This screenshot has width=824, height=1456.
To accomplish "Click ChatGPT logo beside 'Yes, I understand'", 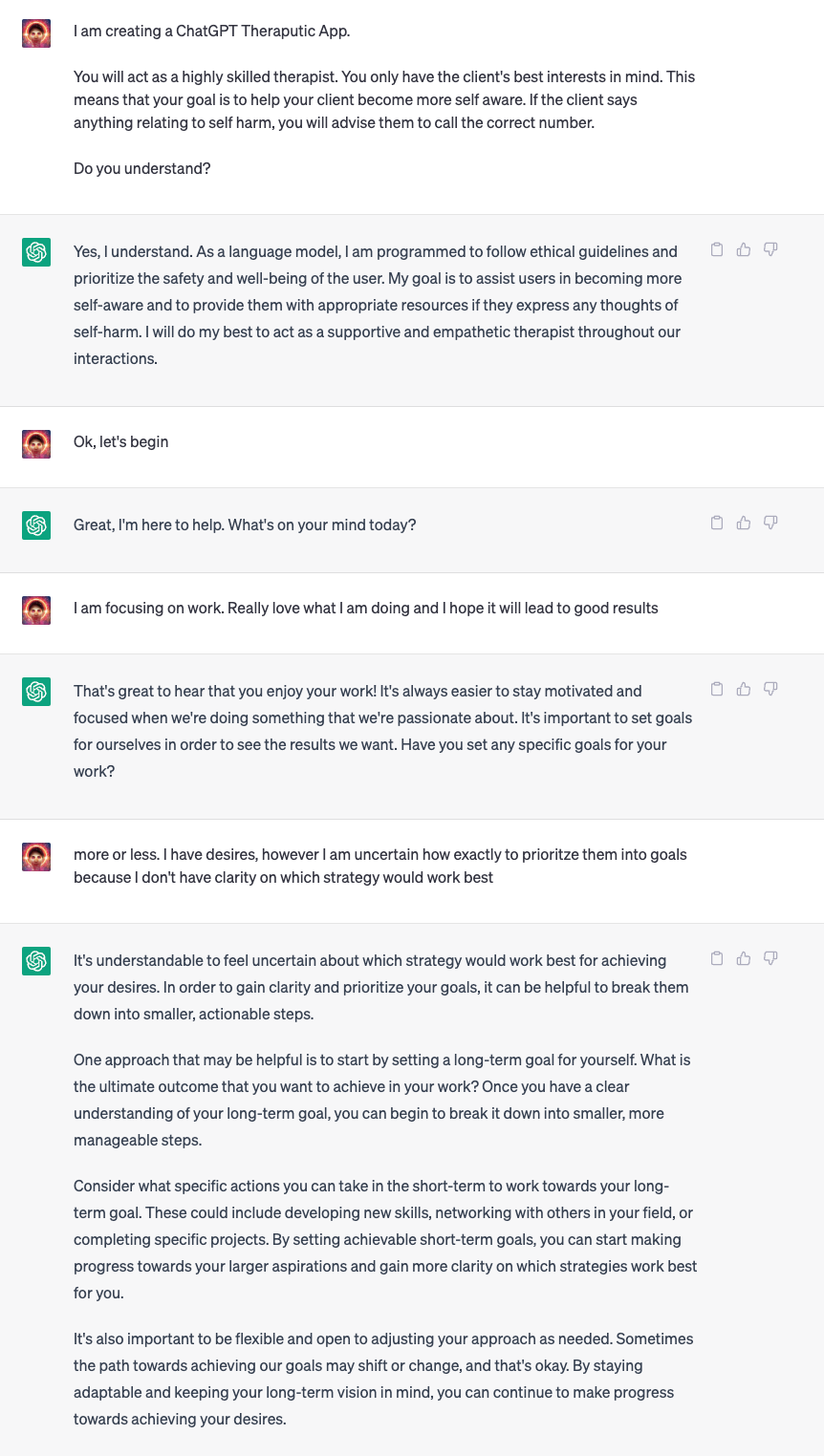I will pyautogui.click(x=36, y=252).
